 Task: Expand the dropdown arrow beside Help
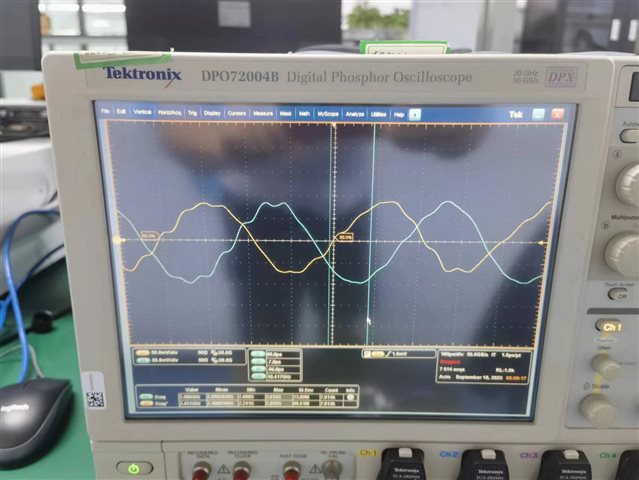[x=414, y=115]
